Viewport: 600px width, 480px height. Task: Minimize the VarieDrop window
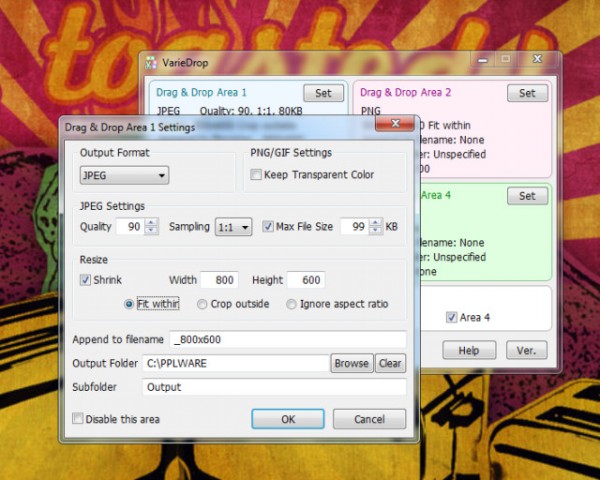(x=483, y=60)
